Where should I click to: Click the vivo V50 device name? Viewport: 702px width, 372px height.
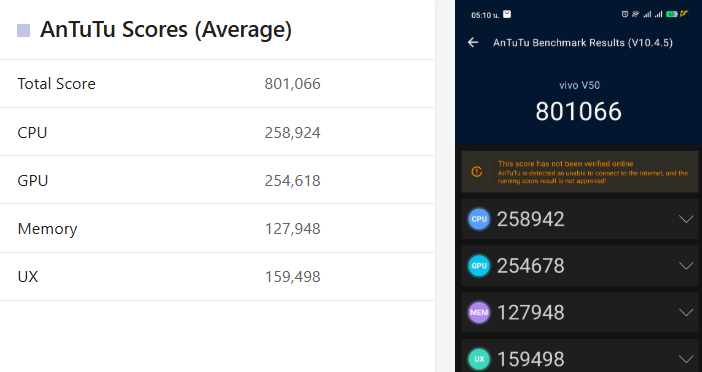click(579, 85)
